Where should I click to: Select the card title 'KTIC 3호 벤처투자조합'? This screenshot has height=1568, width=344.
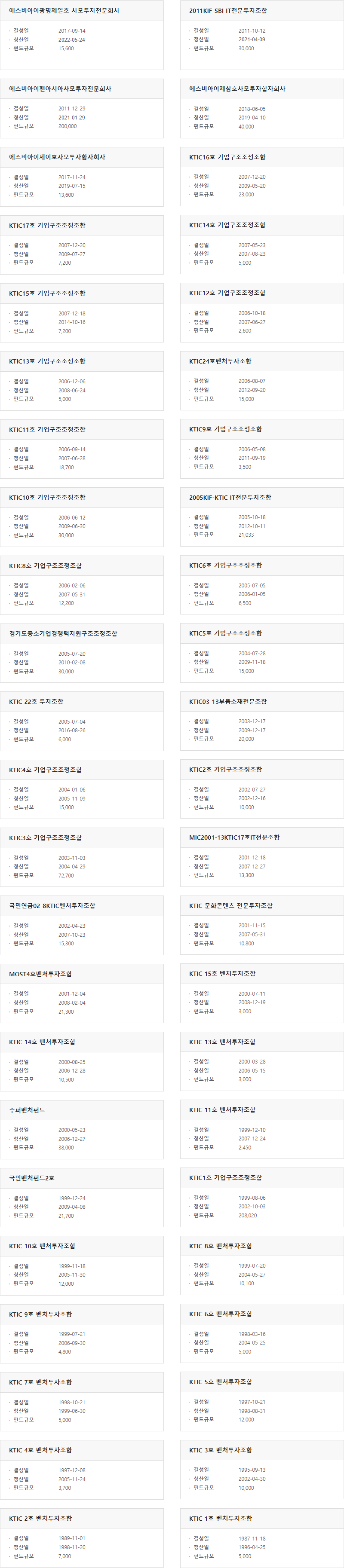tap(221, 1449)
